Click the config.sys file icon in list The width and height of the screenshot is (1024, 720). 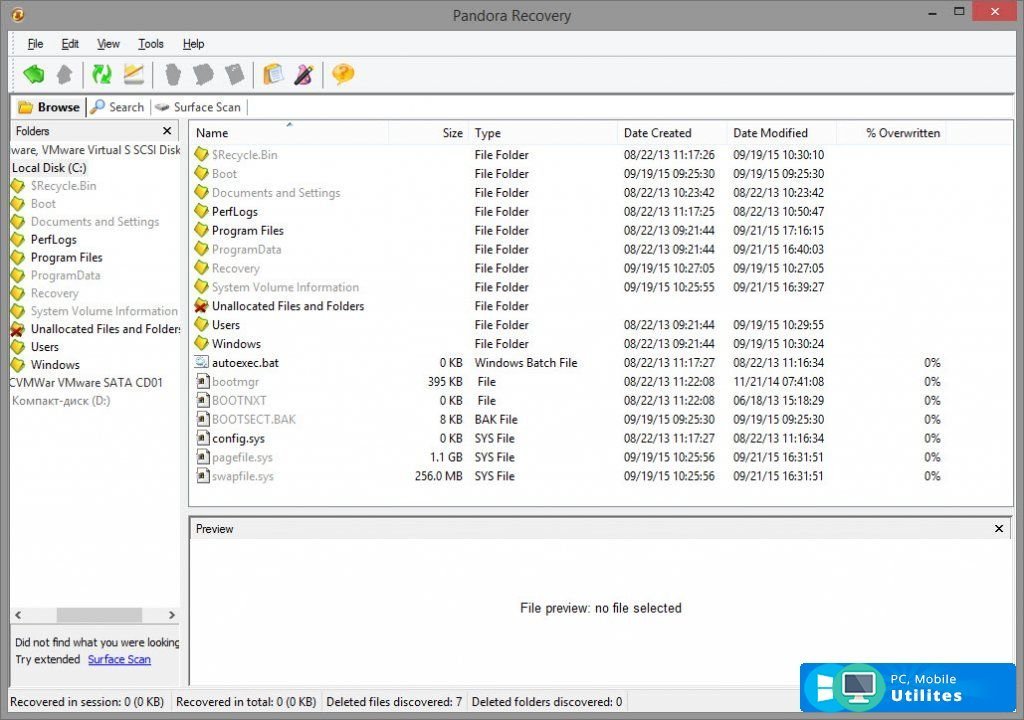pyautogui.click(x=202, y=438)
